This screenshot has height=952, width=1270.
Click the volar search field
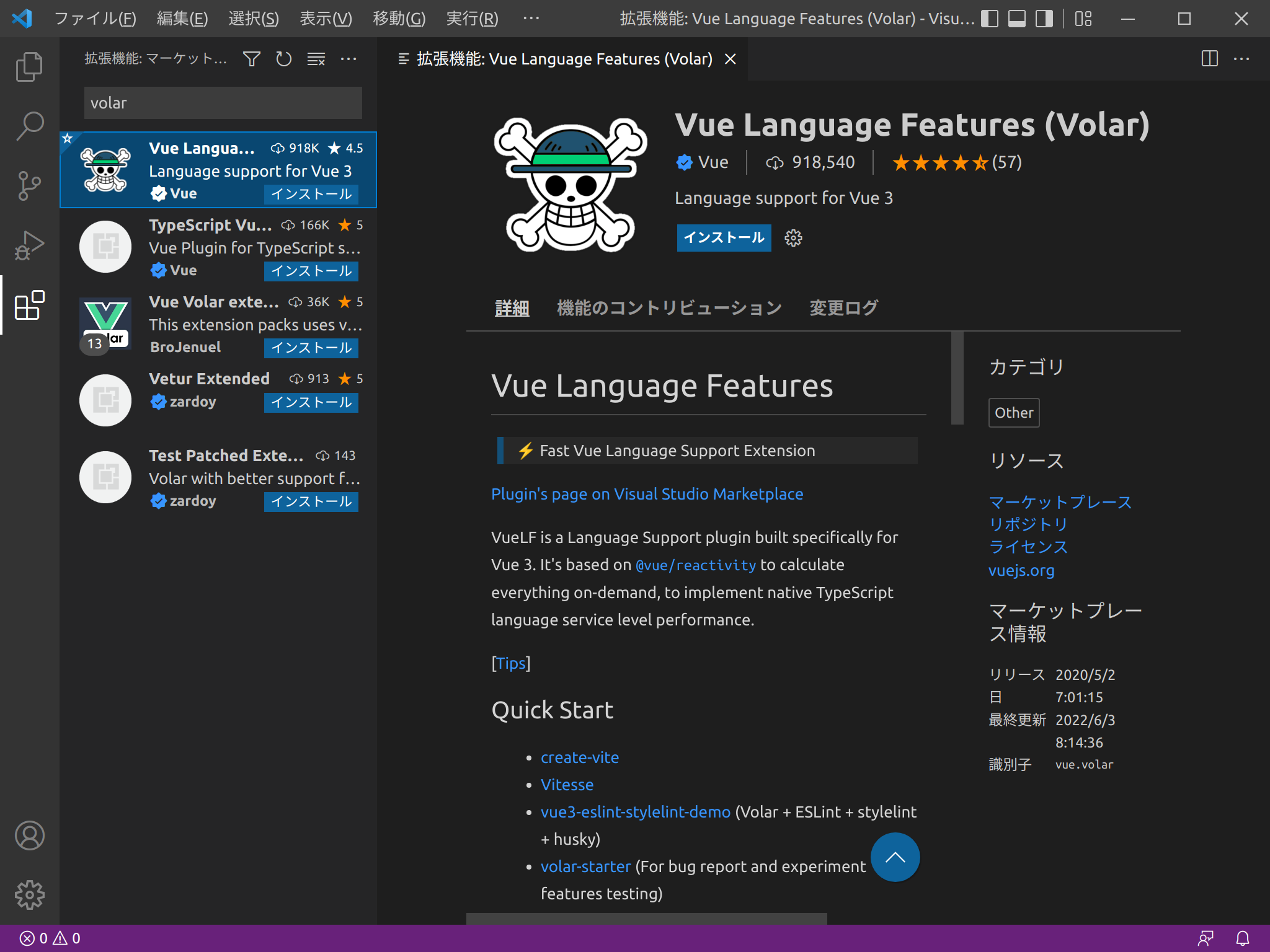[x=223, y=103]
